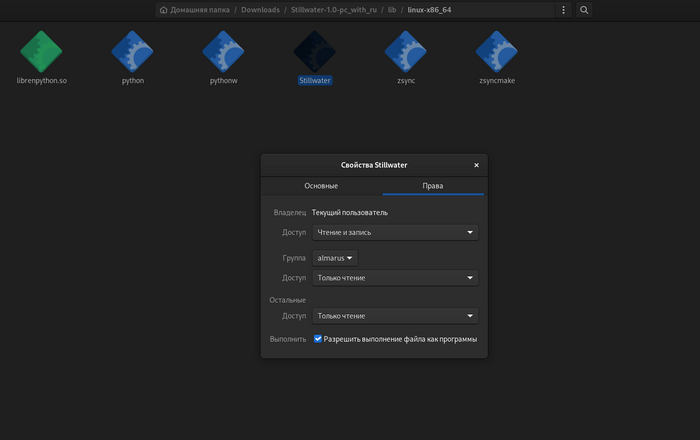Select the zsync executable icon
Screen dimensions: 700x440
[406, 50]
